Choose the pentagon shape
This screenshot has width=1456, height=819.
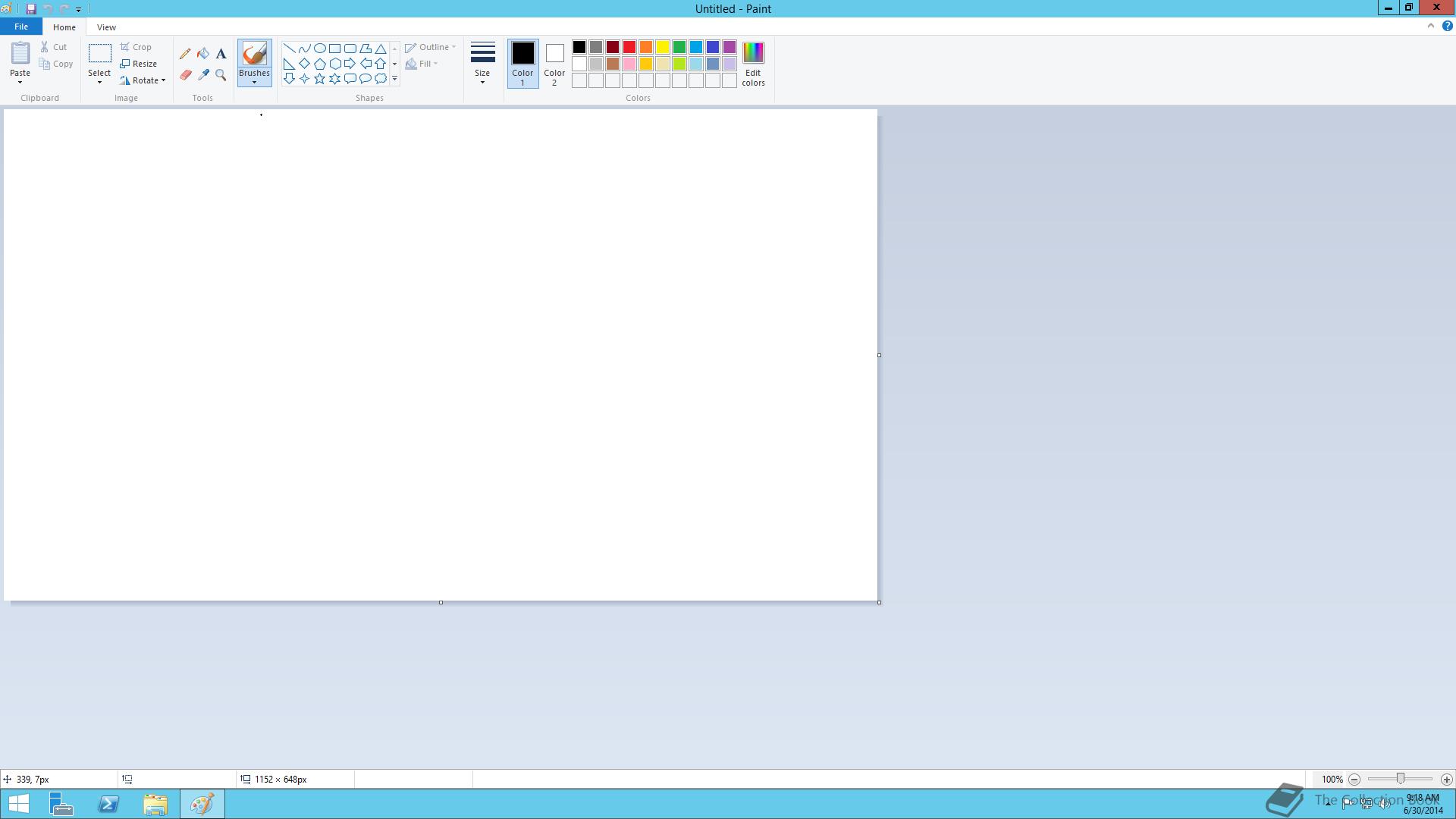click(319, 64)
